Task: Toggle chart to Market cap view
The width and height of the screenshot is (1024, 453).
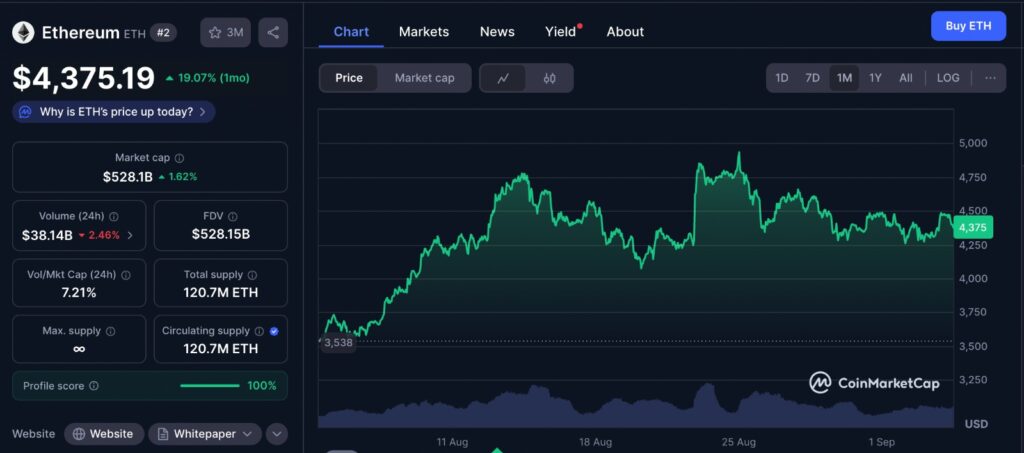Action: (x=424, y=78)
